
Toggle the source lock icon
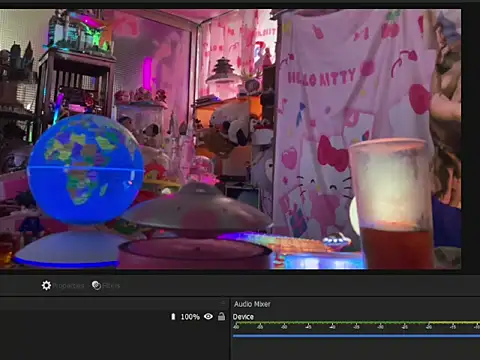[x=221, y=316]
